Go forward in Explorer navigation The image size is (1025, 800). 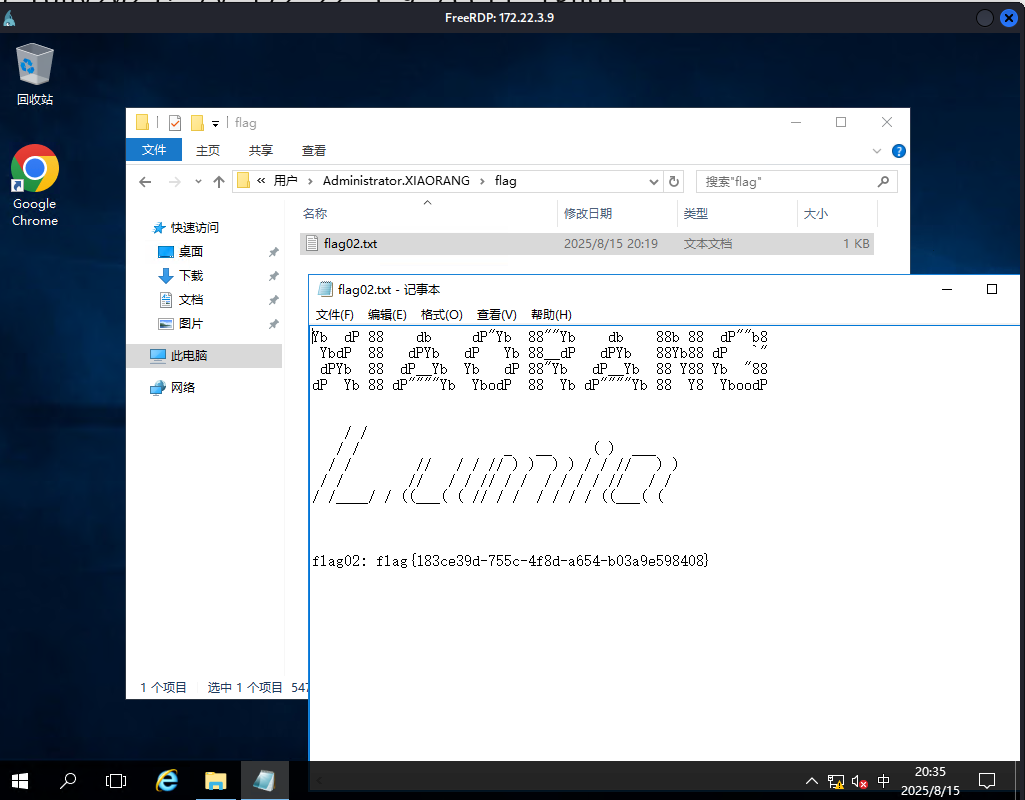175,182
